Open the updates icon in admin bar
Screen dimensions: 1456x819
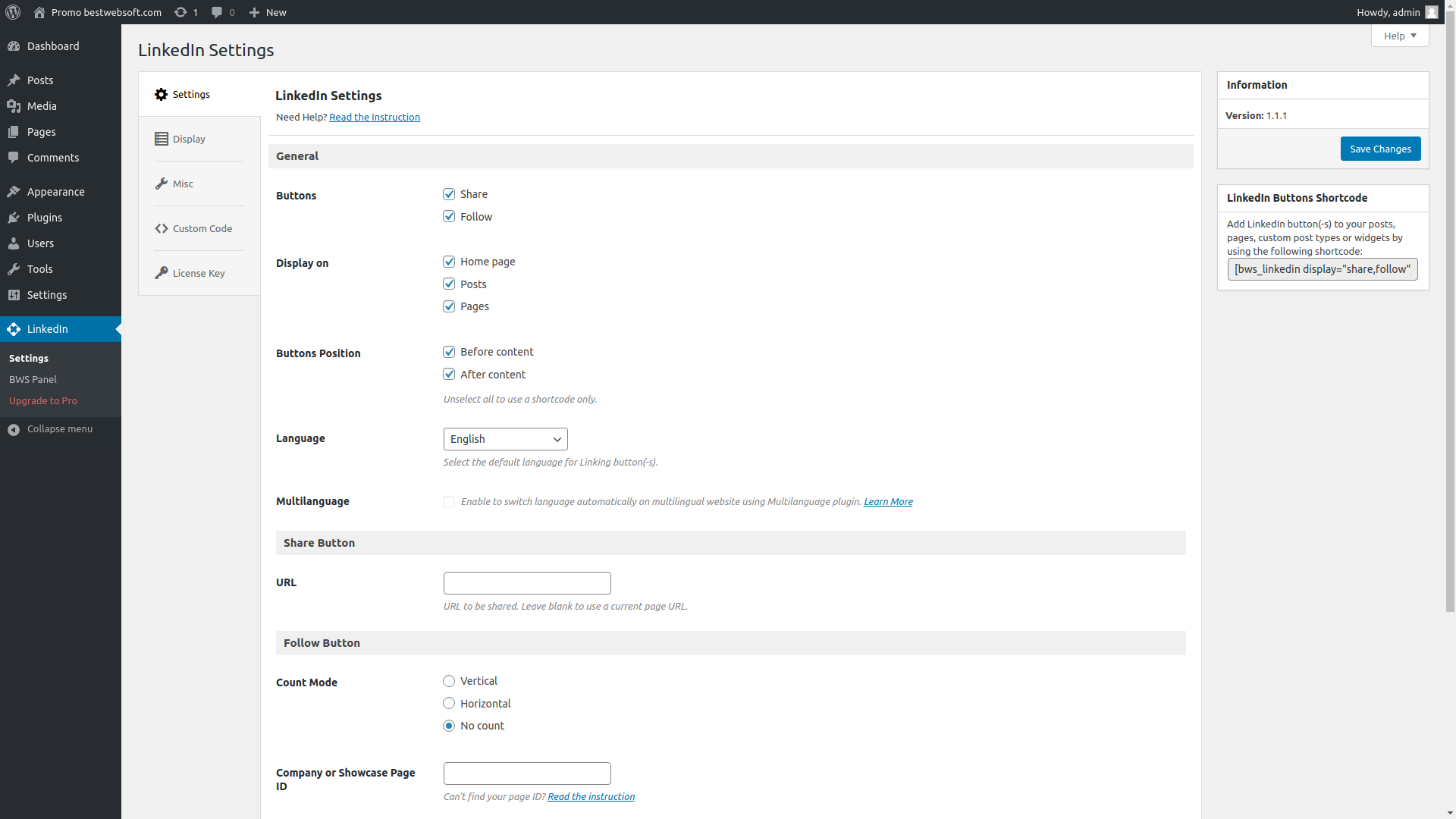[x=180, y=12]
